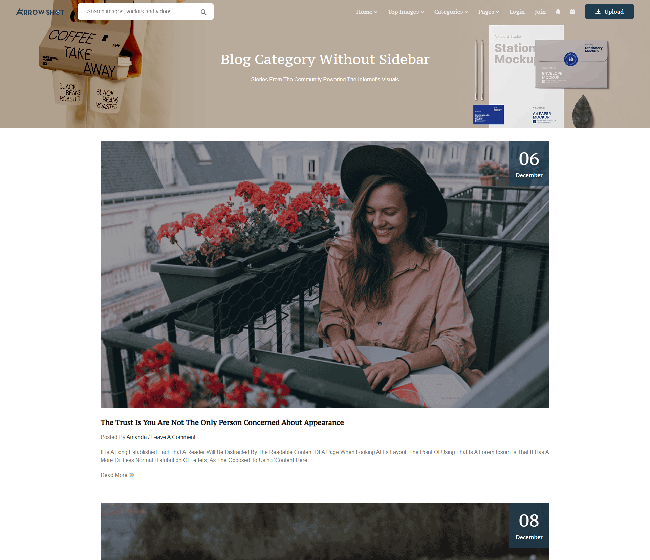Focus the image search input field

point(141,12)
